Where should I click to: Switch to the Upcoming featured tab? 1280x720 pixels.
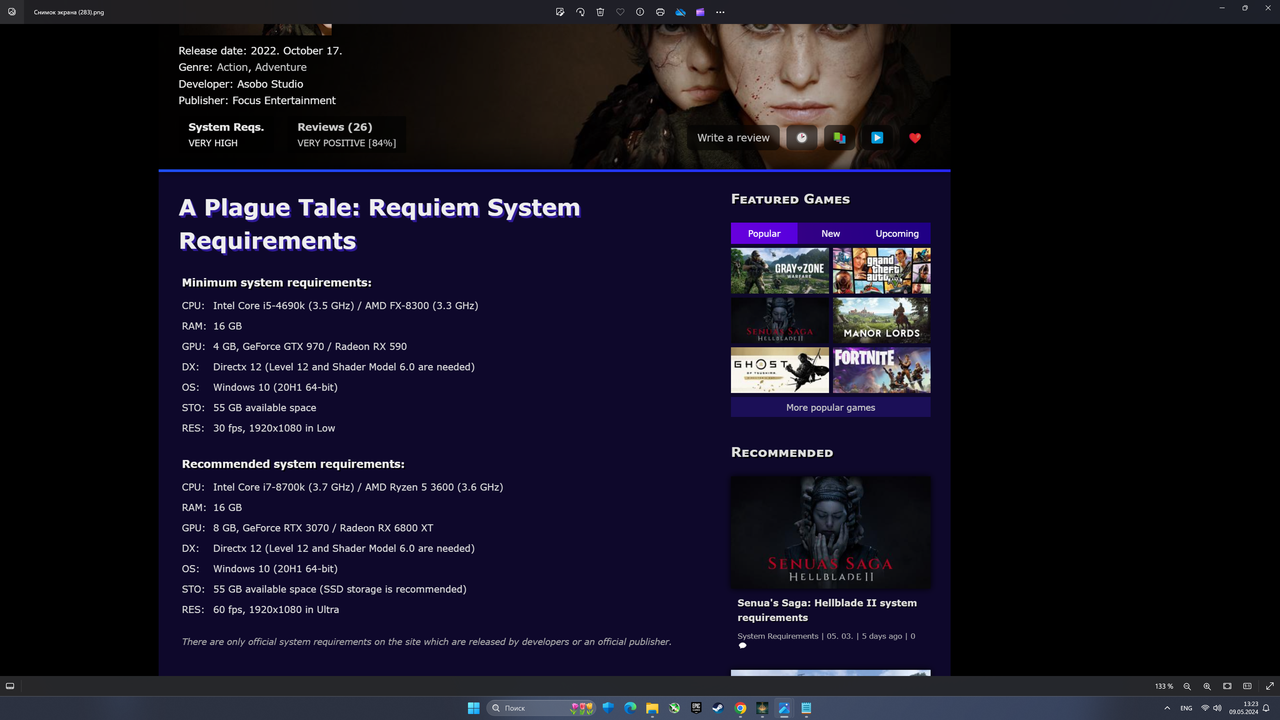pos(897,233)
